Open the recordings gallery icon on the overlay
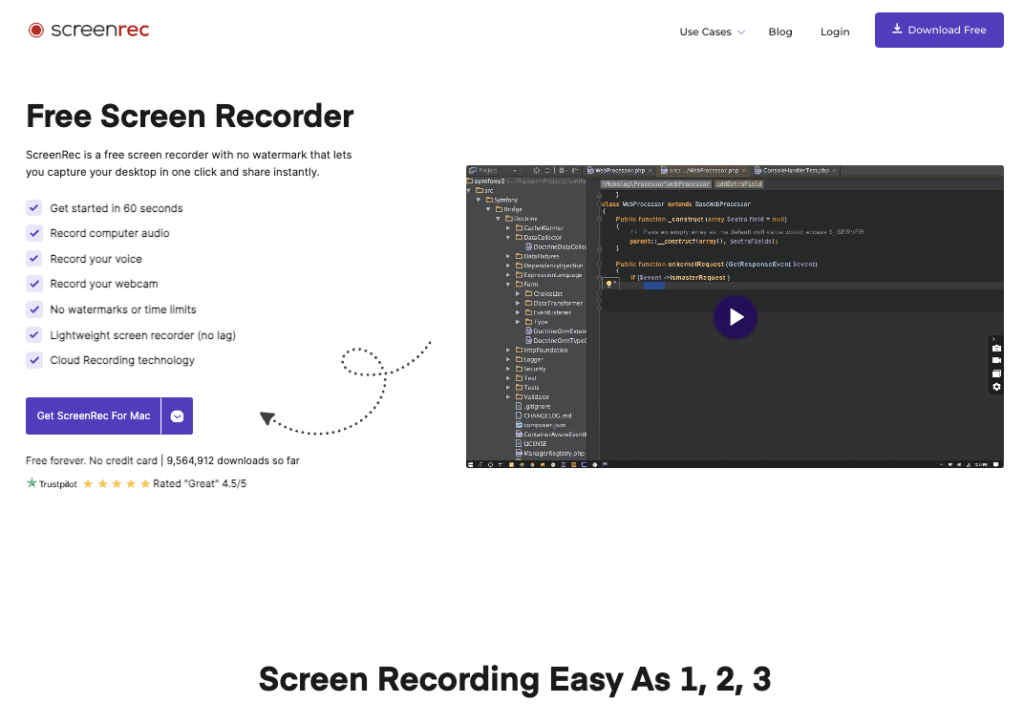The image size is (1024, 724). coord(996,373)
